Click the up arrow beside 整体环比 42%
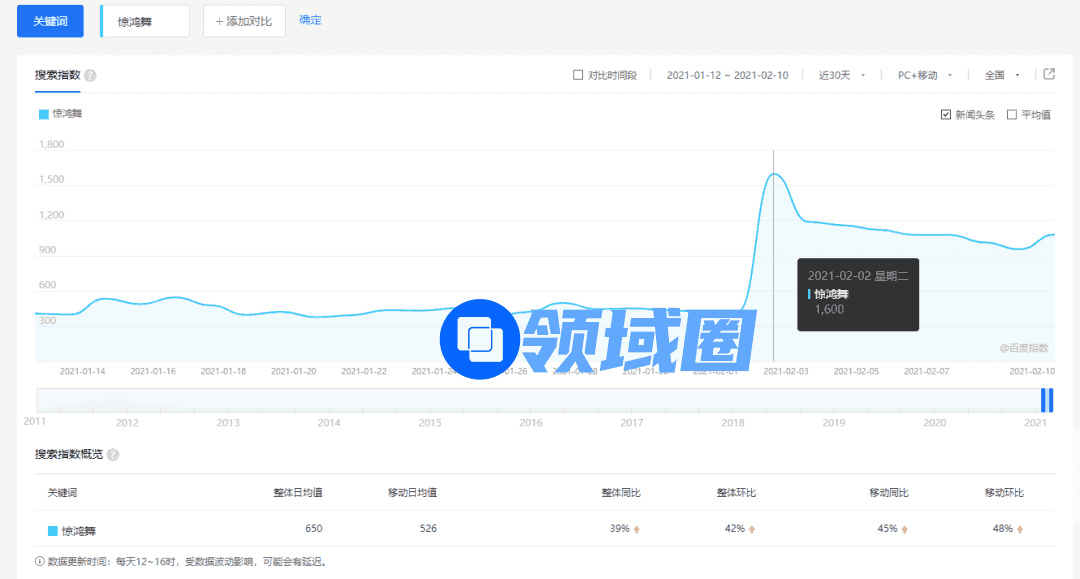This screenshot has width=1080, height=579. tap(752, 529)
